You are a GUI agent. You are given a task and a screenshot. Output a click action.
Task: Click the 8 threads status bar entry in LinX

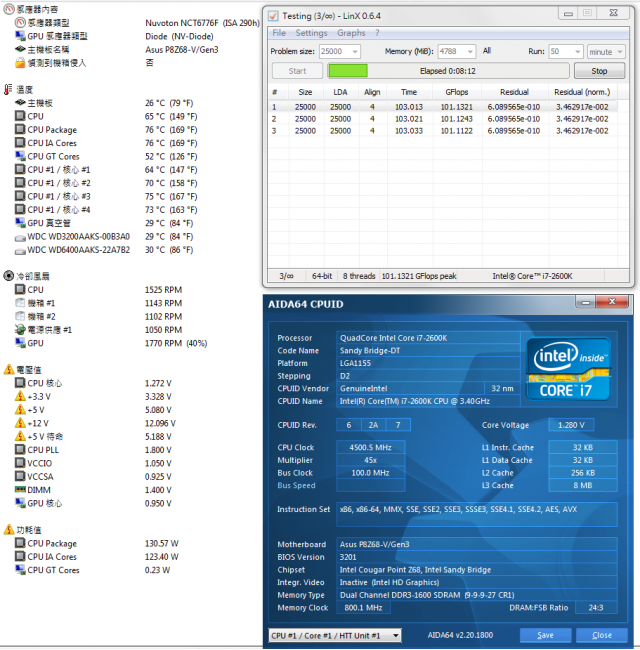[x=359, y=276]
